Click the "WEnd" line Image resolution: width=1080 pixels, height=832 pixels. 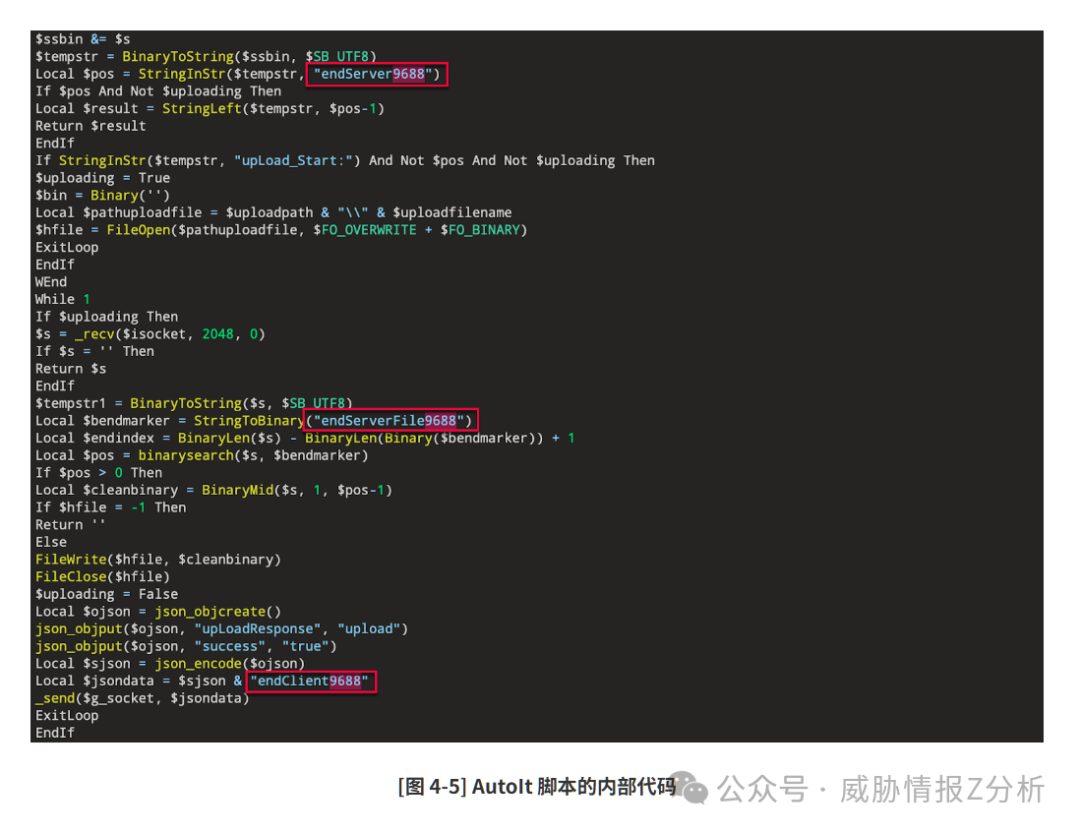tap(51, 282)
